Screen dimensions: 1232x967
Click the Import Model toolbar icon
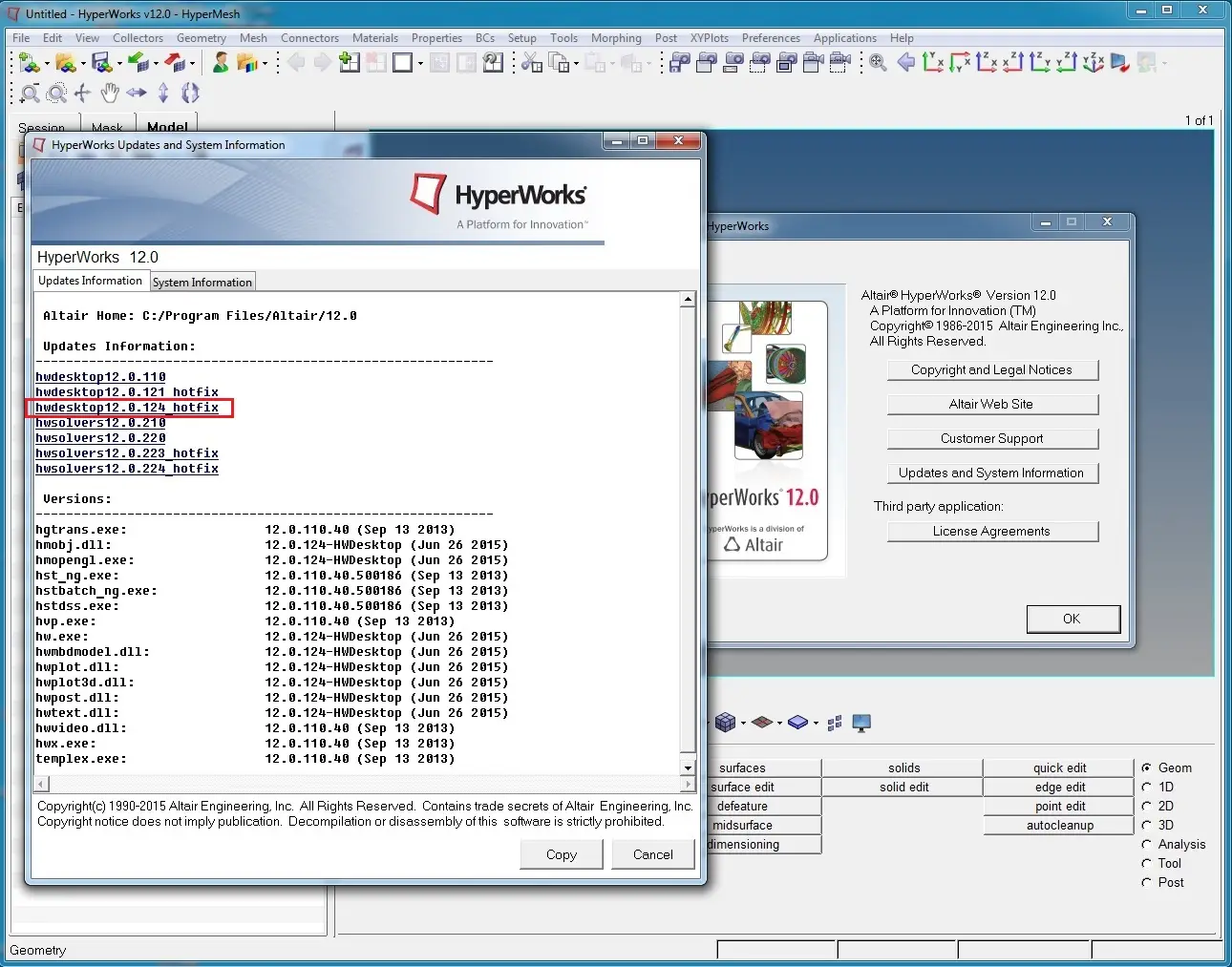[x=138, y=63]
